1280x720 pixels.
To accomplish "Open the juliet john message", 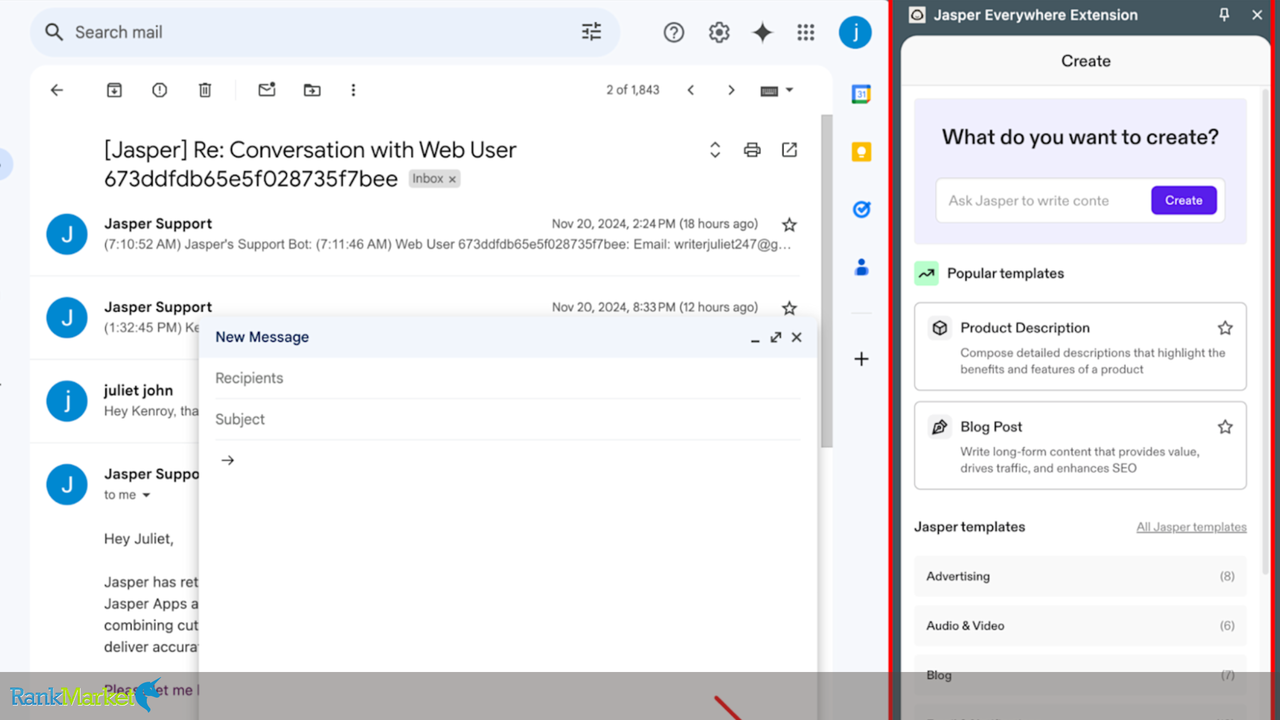I will point(115,400).
